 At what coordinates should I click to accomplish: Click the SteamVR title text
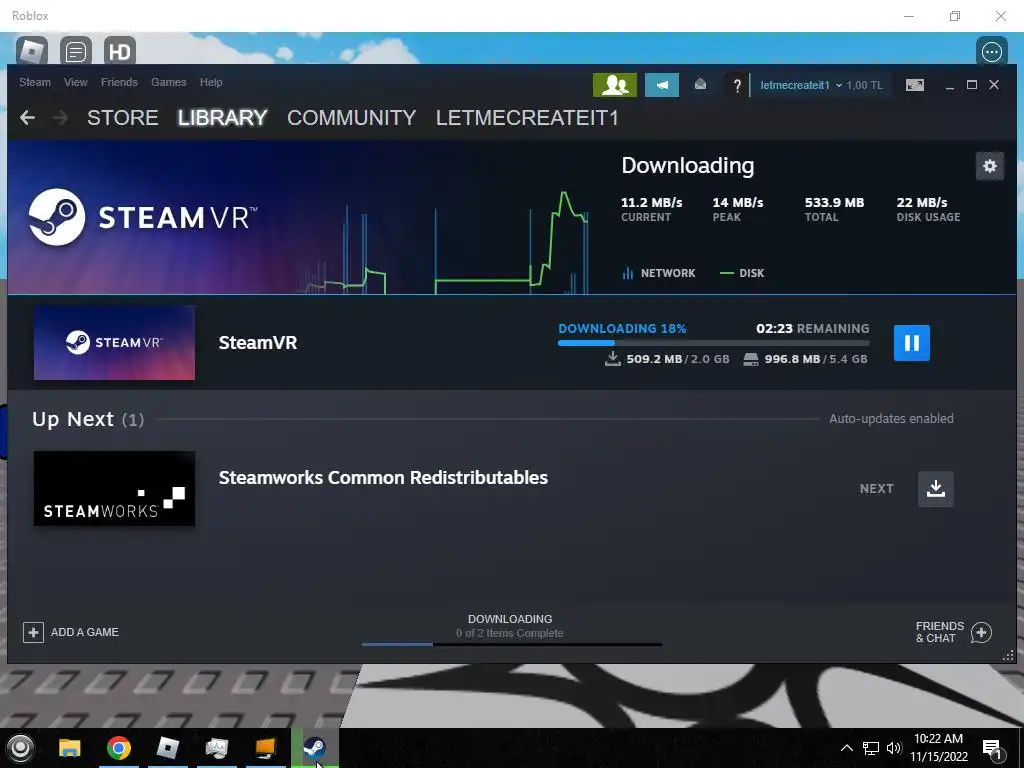coord(258,343)
